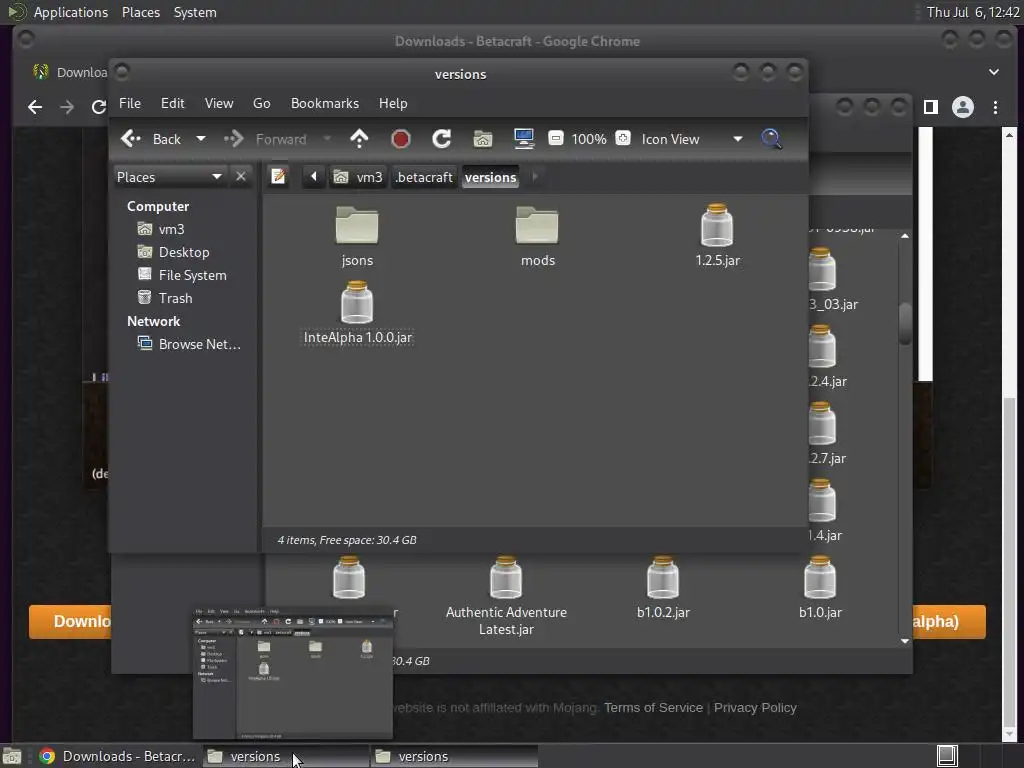Toggle Chrome side panel icon
Viewport: 1024px width, 768px height.
point(931,107)
